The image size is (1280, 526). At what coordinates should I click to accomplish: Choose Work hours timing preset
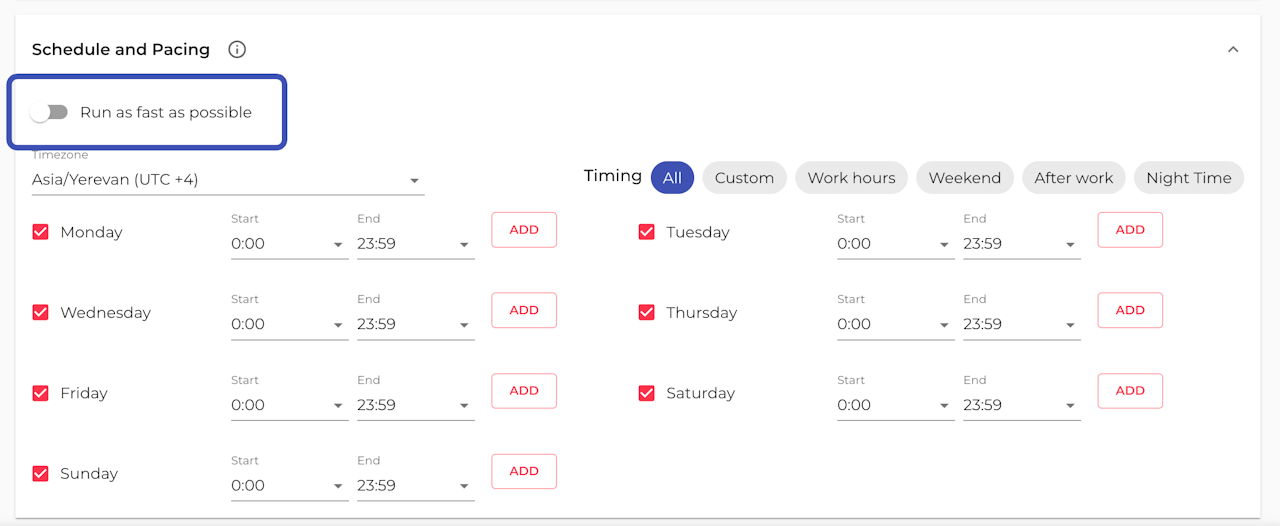pyautogui.click(x=851, y=178)
